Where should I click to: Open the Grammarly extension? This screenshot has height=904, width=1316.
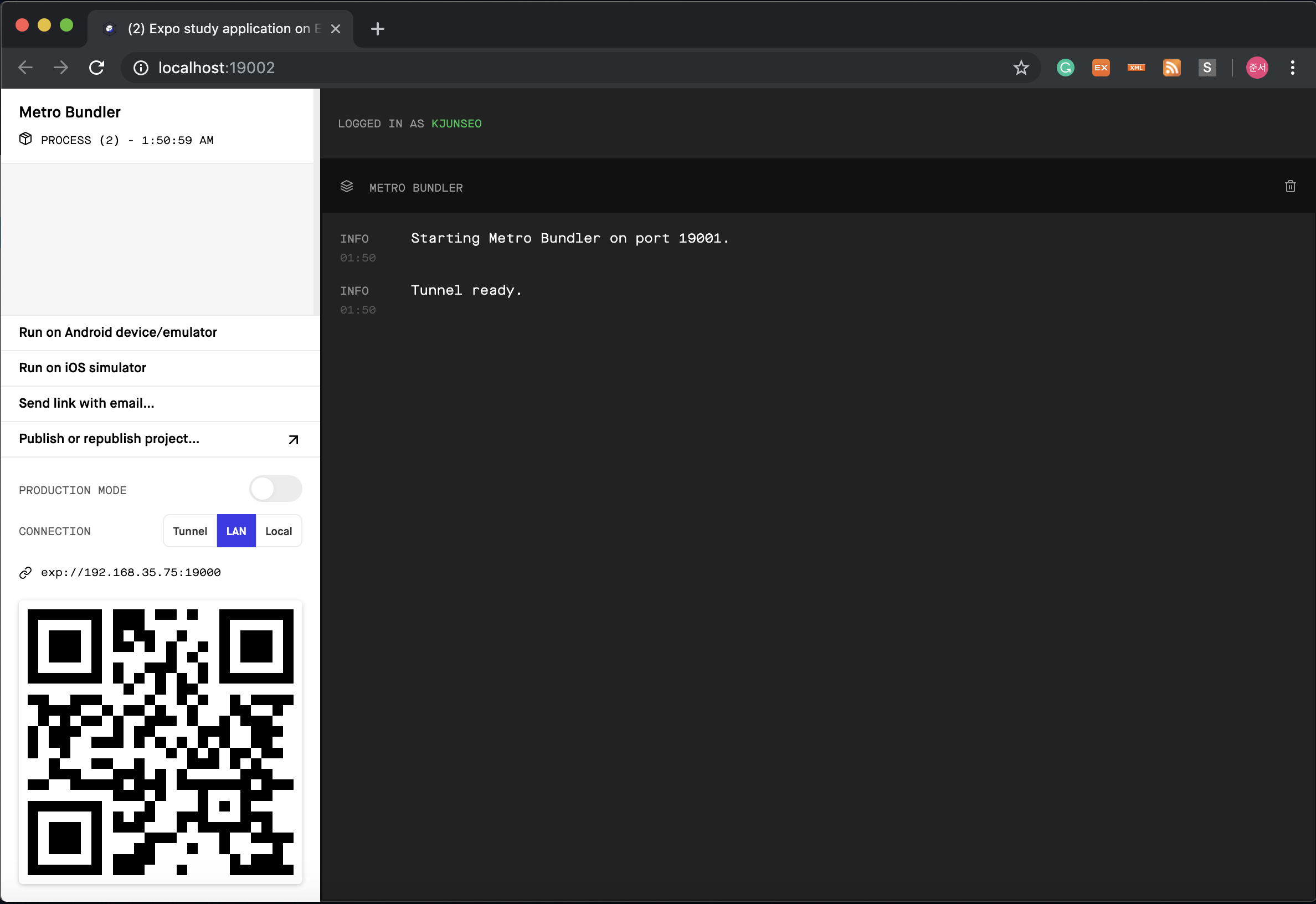[x=1065, y=68]
